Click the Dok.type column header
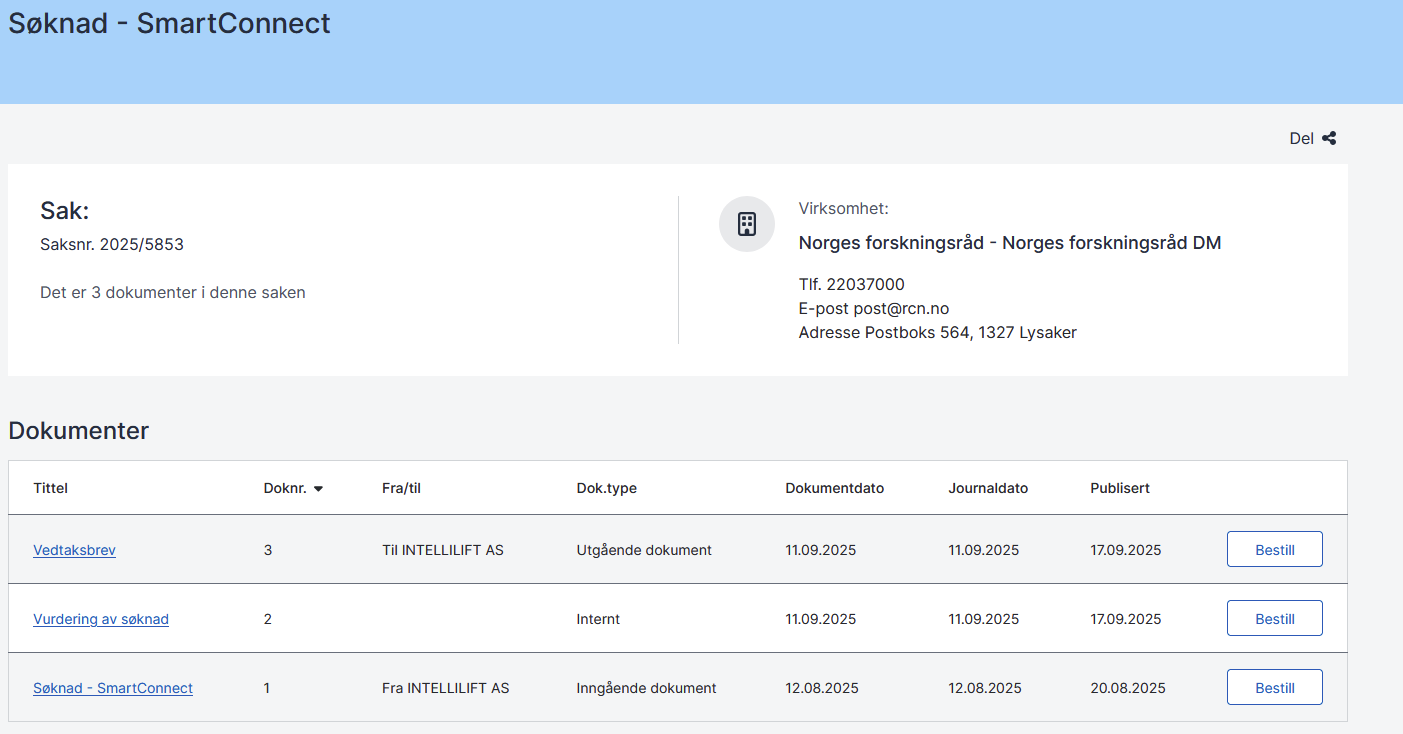The height and width of the screenshot is (734, 1403). [606, 488]
